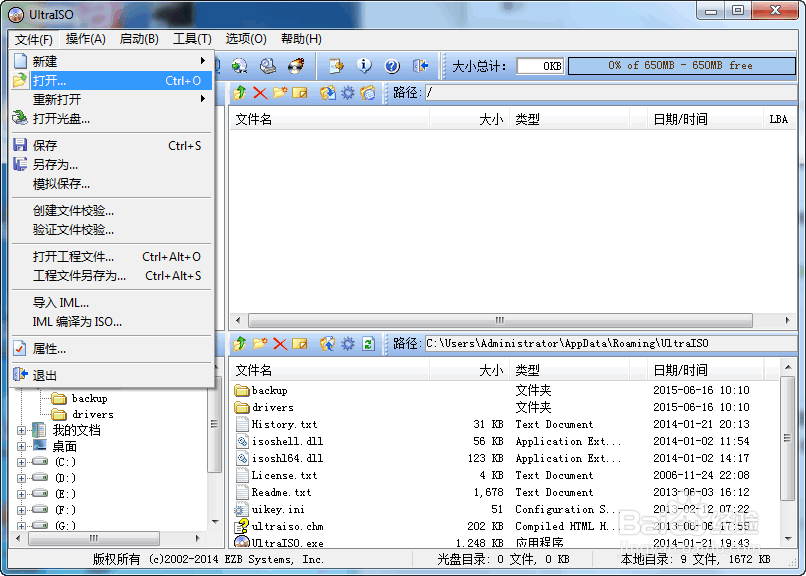Select the isoshell.dll file row
806x576 pixels.
(505, 441)
